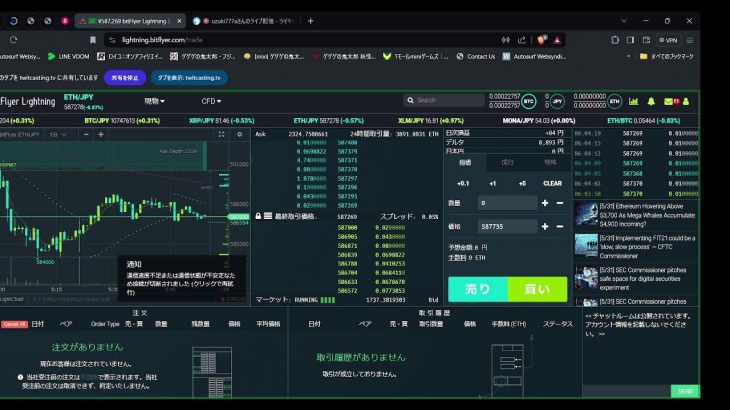730x410 pixels.
Task: Click the ETH balance coin icon
Action: click(x=616, y=101)
